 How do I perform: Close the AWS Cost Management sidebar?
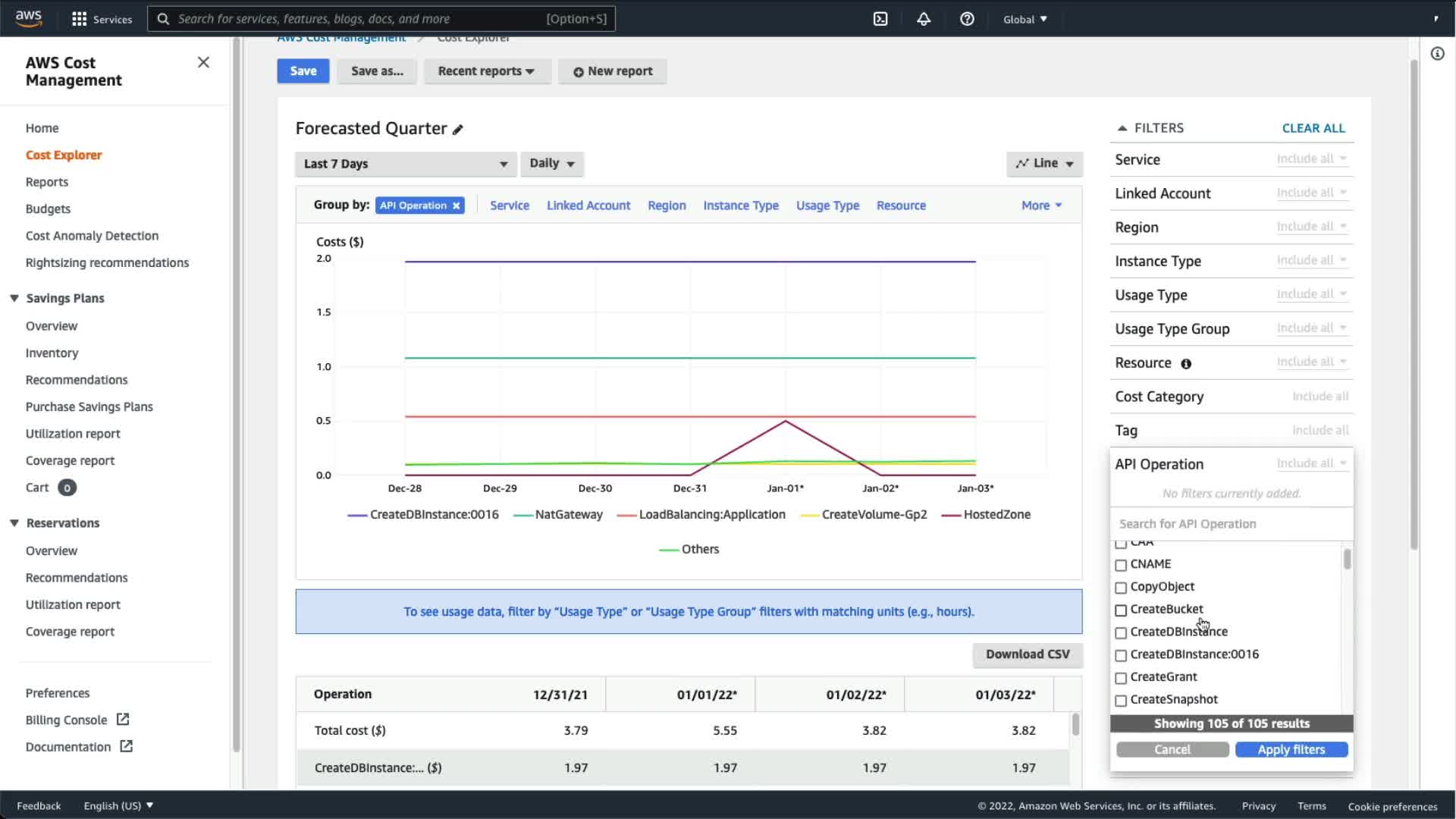coord(203,62)
